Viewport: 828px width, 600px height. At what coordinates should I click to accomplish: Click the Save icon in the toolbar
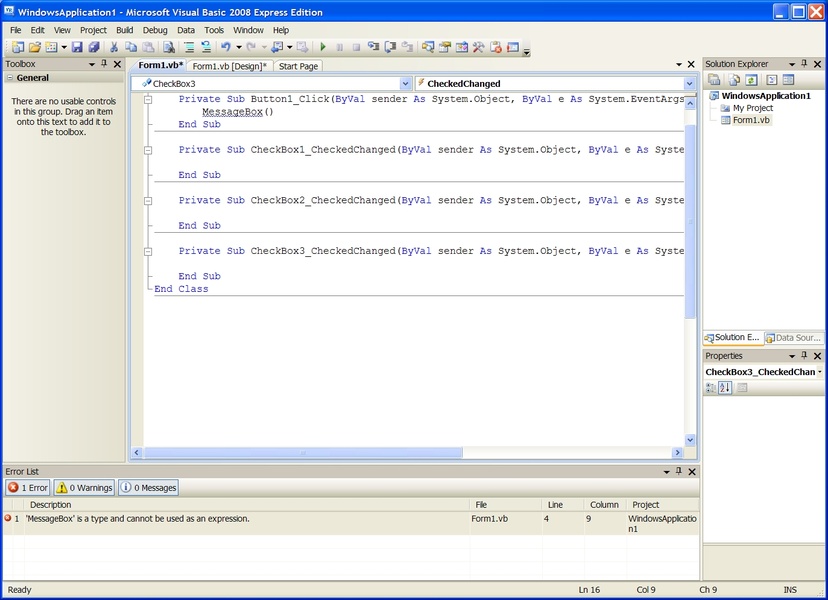(77, 47)
